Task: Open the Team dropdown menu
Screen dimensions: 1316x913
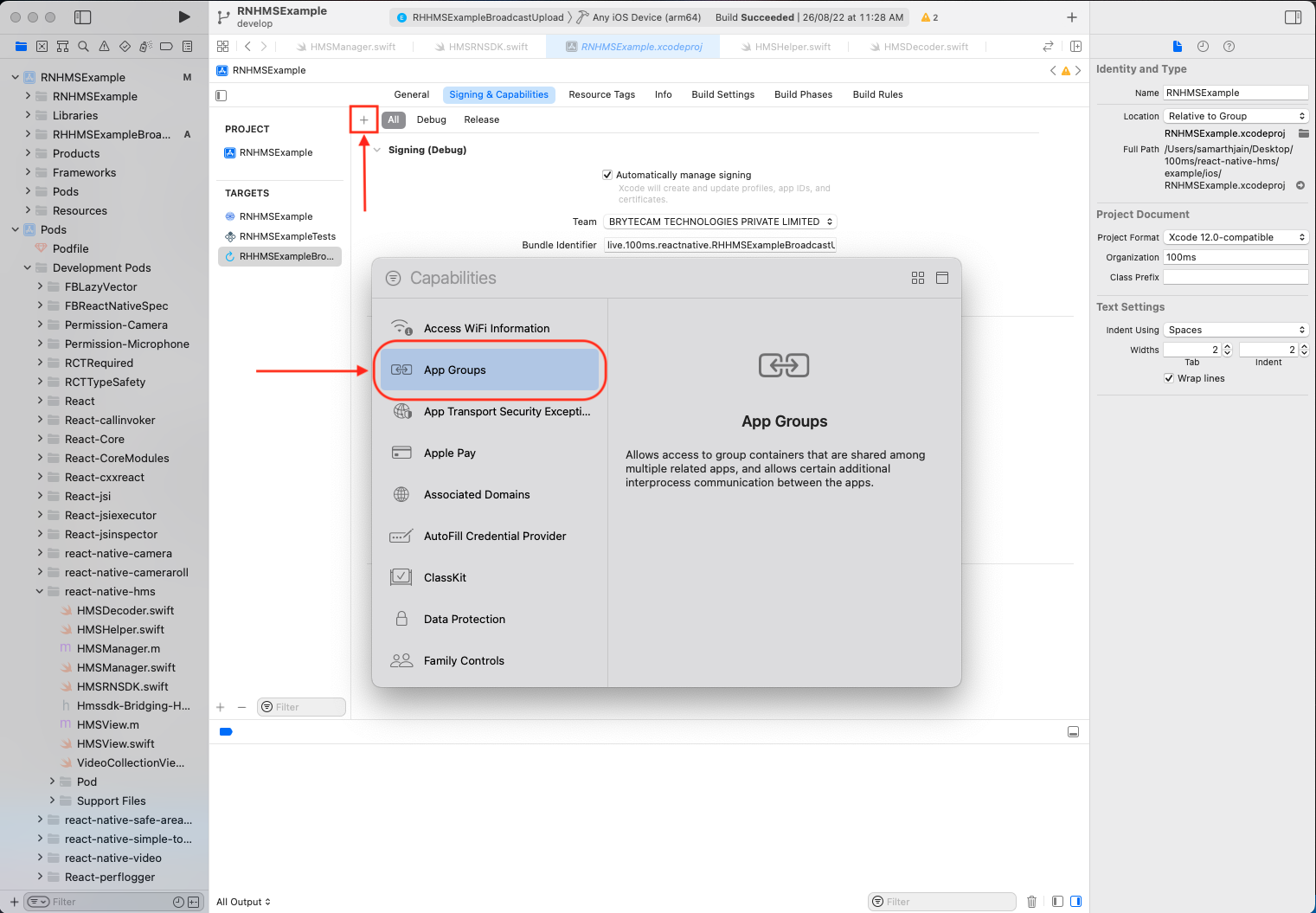Action: [x=720, y=222]
